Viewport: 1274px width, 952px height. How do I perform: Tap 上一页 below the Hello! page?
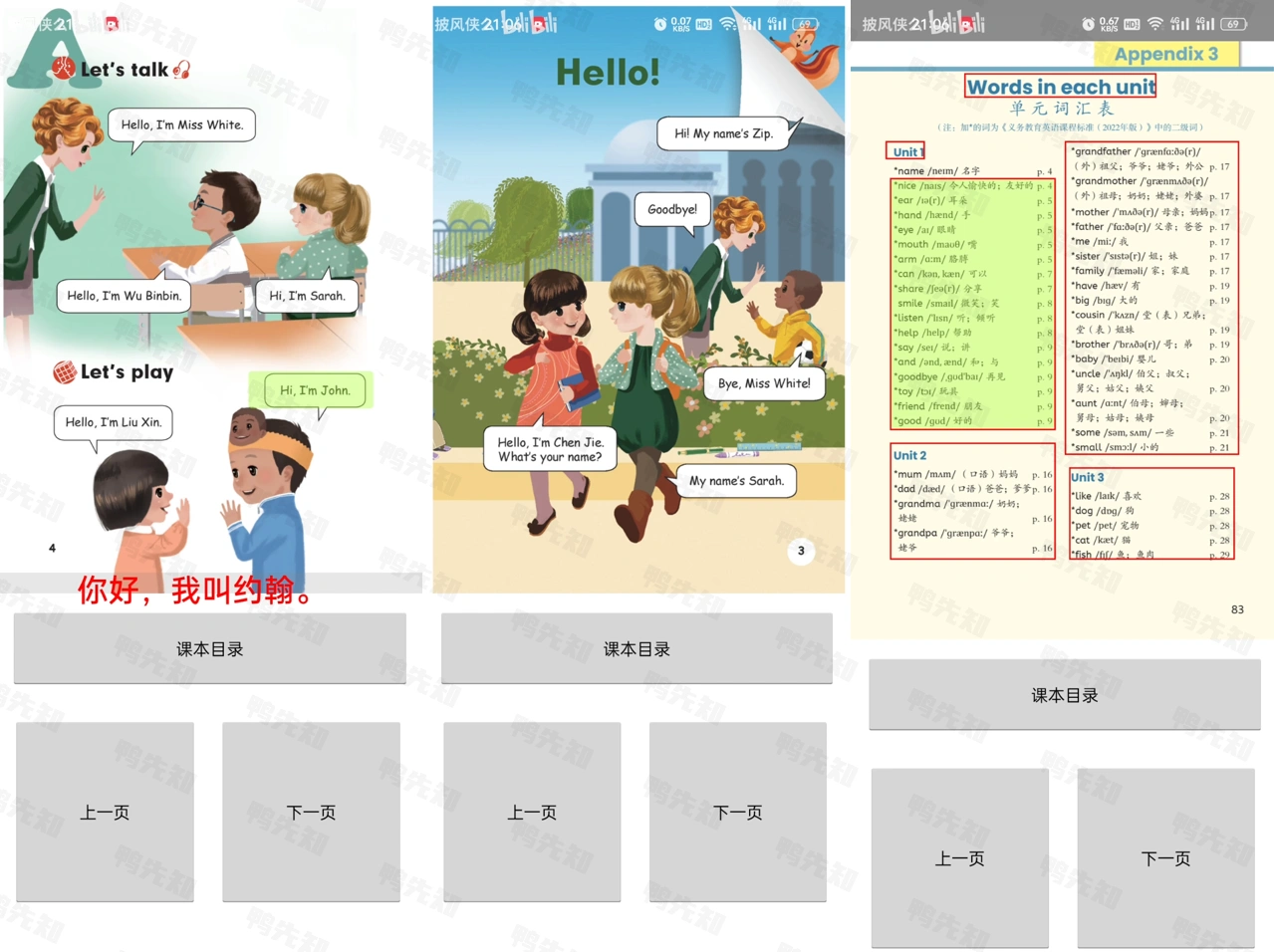532,813
